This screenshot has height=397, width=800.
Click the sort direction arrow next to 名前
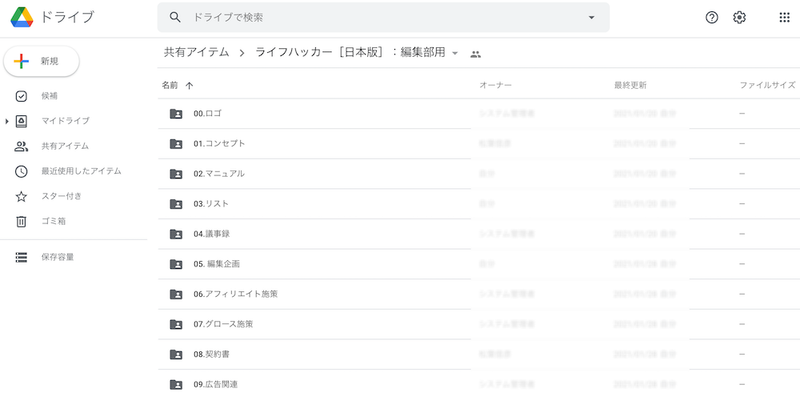[189, 86]
